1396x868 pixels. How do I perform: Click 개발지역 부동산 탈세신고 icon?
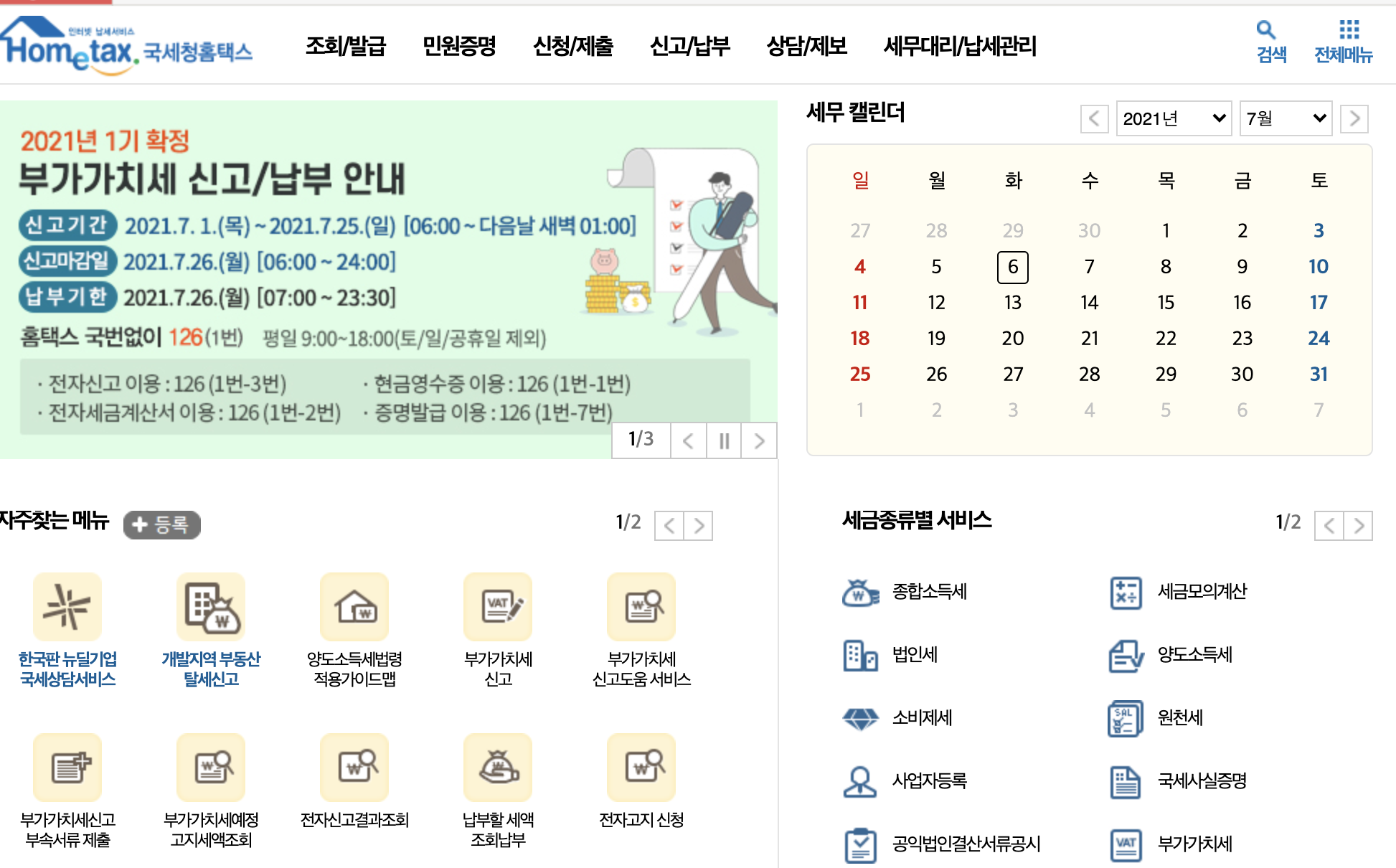[x=211, y=607]
